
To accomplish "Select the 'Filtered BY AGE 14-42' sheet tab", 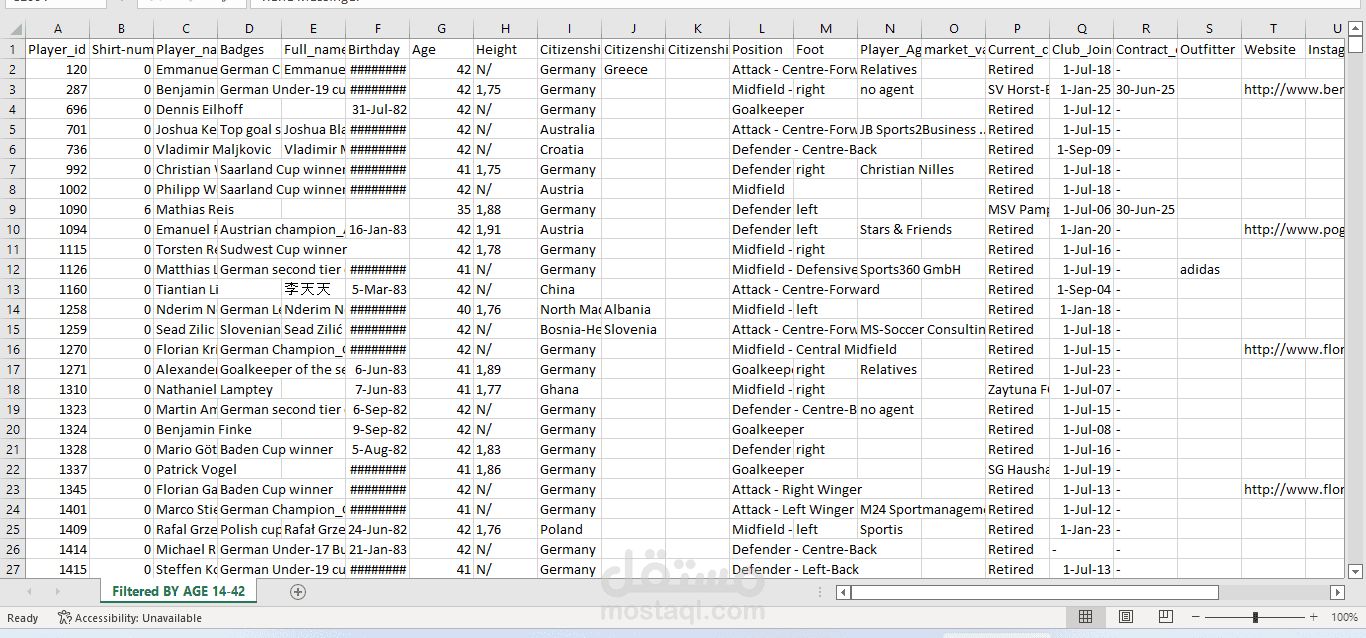I will [178, 591].
